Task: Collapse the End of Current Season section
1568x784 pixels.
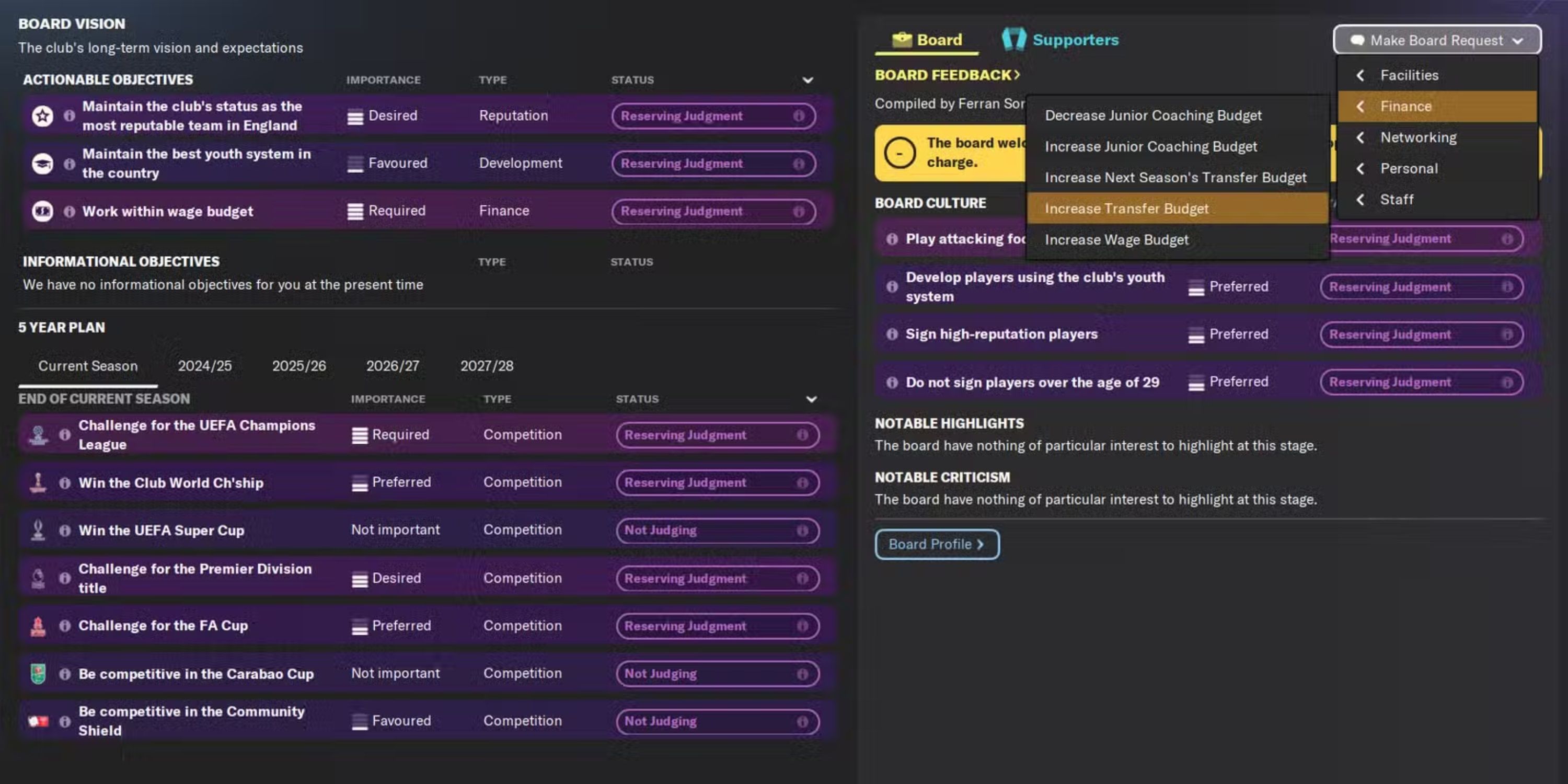Action: tap(811, 399)
